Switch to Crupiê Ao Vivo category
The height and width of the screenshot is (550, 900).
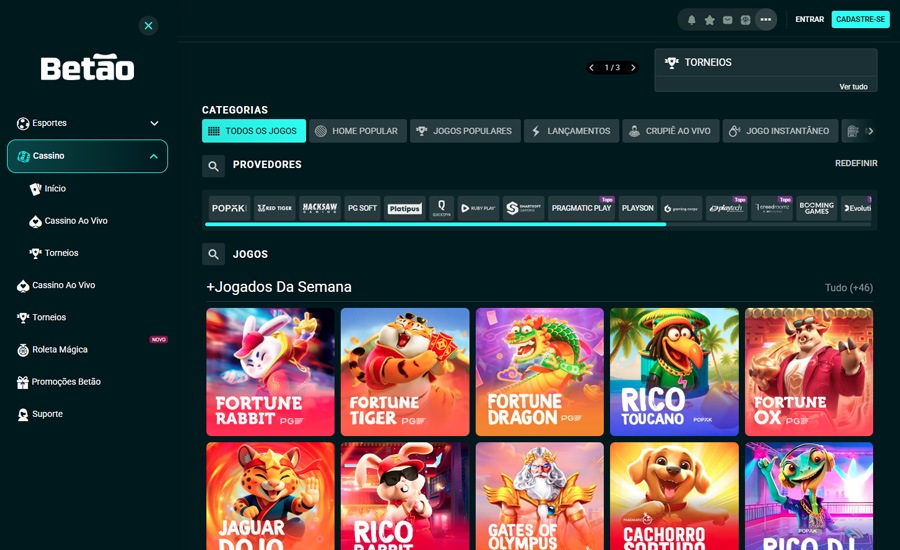(669, 131)
